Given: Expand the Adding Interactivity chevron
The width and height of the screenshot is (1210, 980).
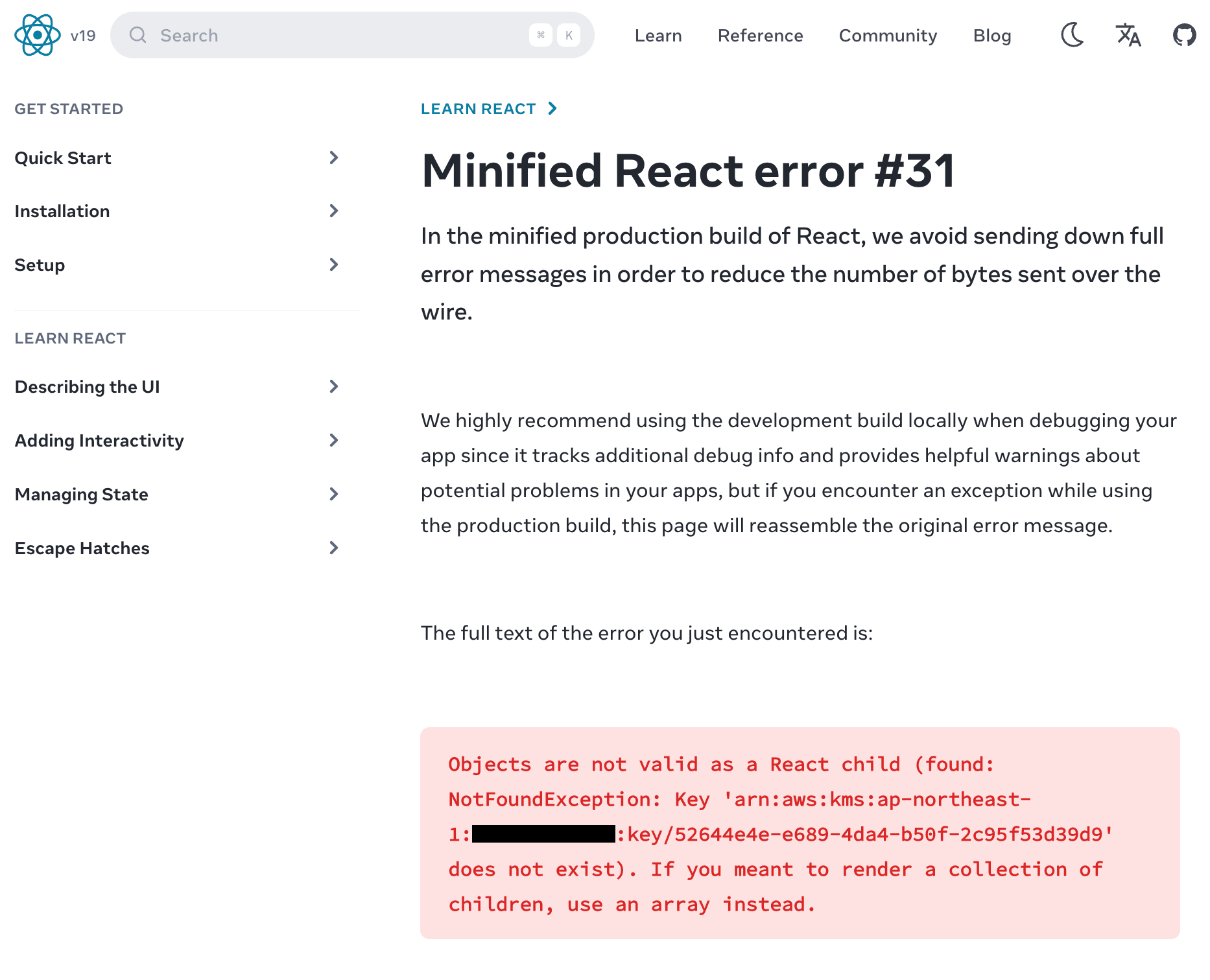Looking at the screenshot, I should click(x=334, y=440).
